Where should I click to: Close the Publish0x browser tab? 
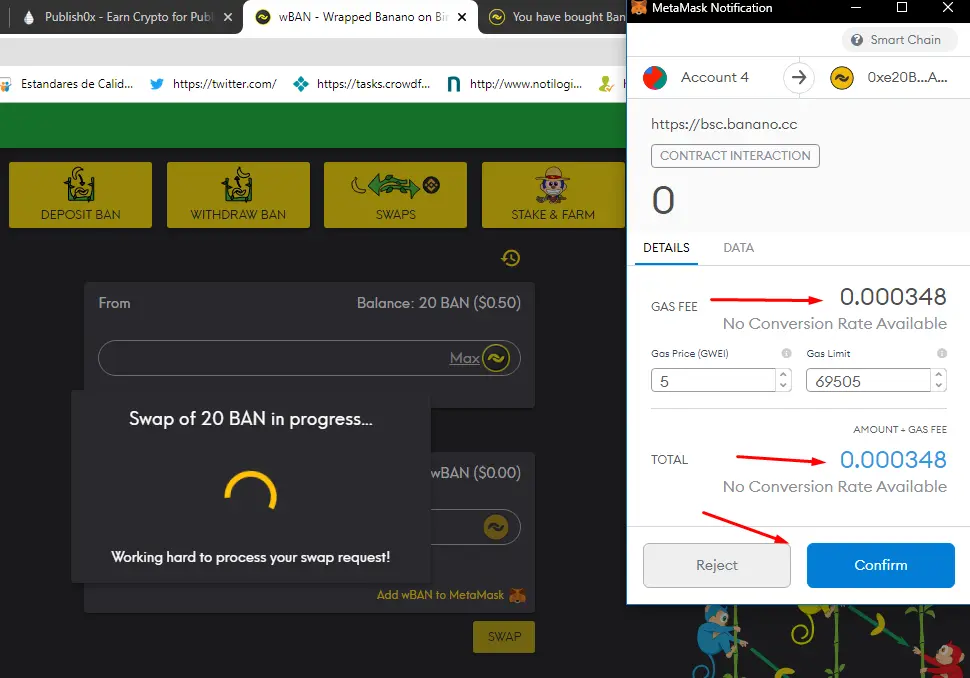tap(228, 17)
